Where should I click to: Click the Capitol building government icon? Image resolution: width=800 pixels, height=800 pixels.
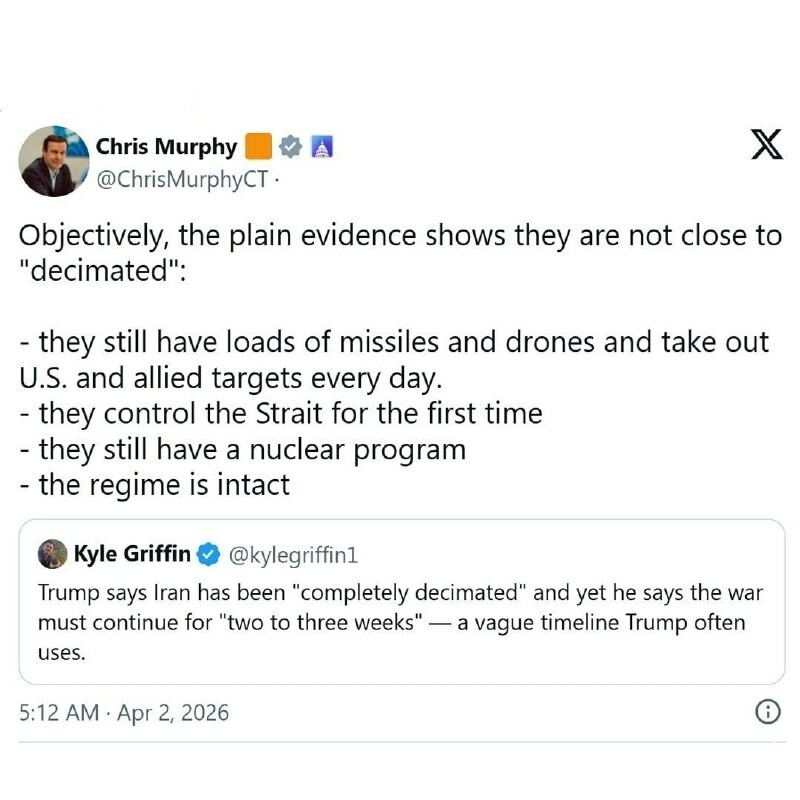[x=321, y=147]
